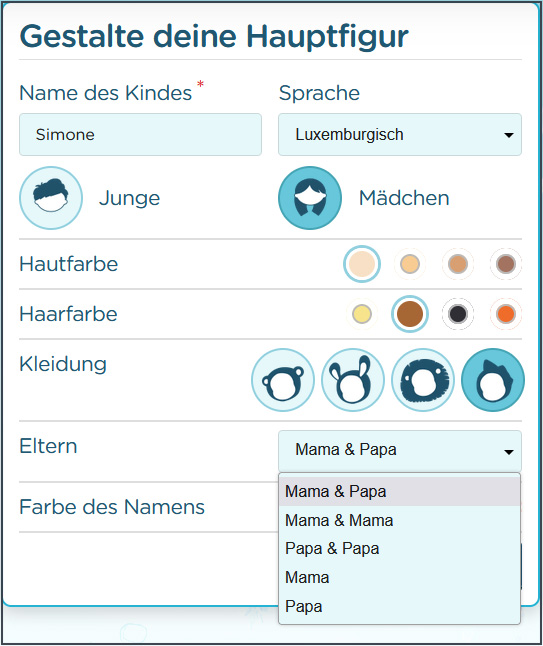Choose the bear costume under Kleidung
This screenshot has width=543, height=646.
click(283, 380)
